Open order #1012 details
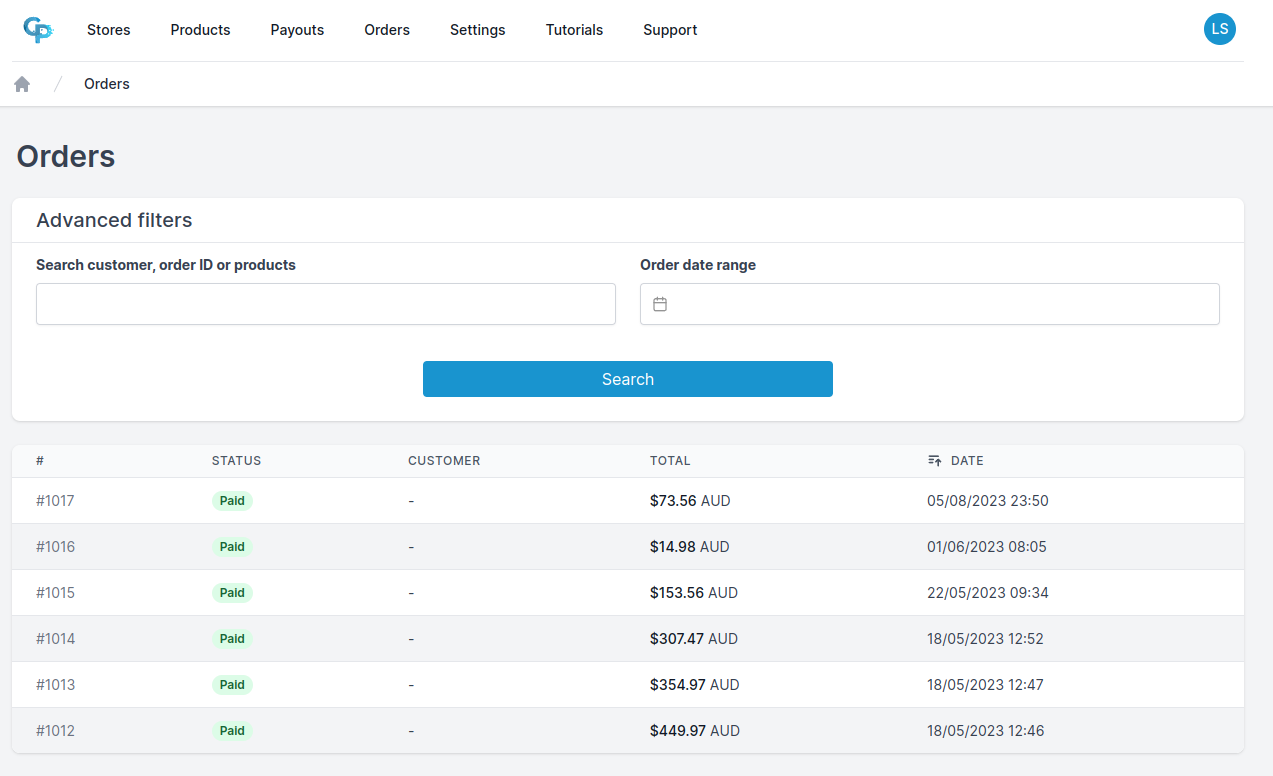This screenshot has height=776, width=1273. click(55, 730)
